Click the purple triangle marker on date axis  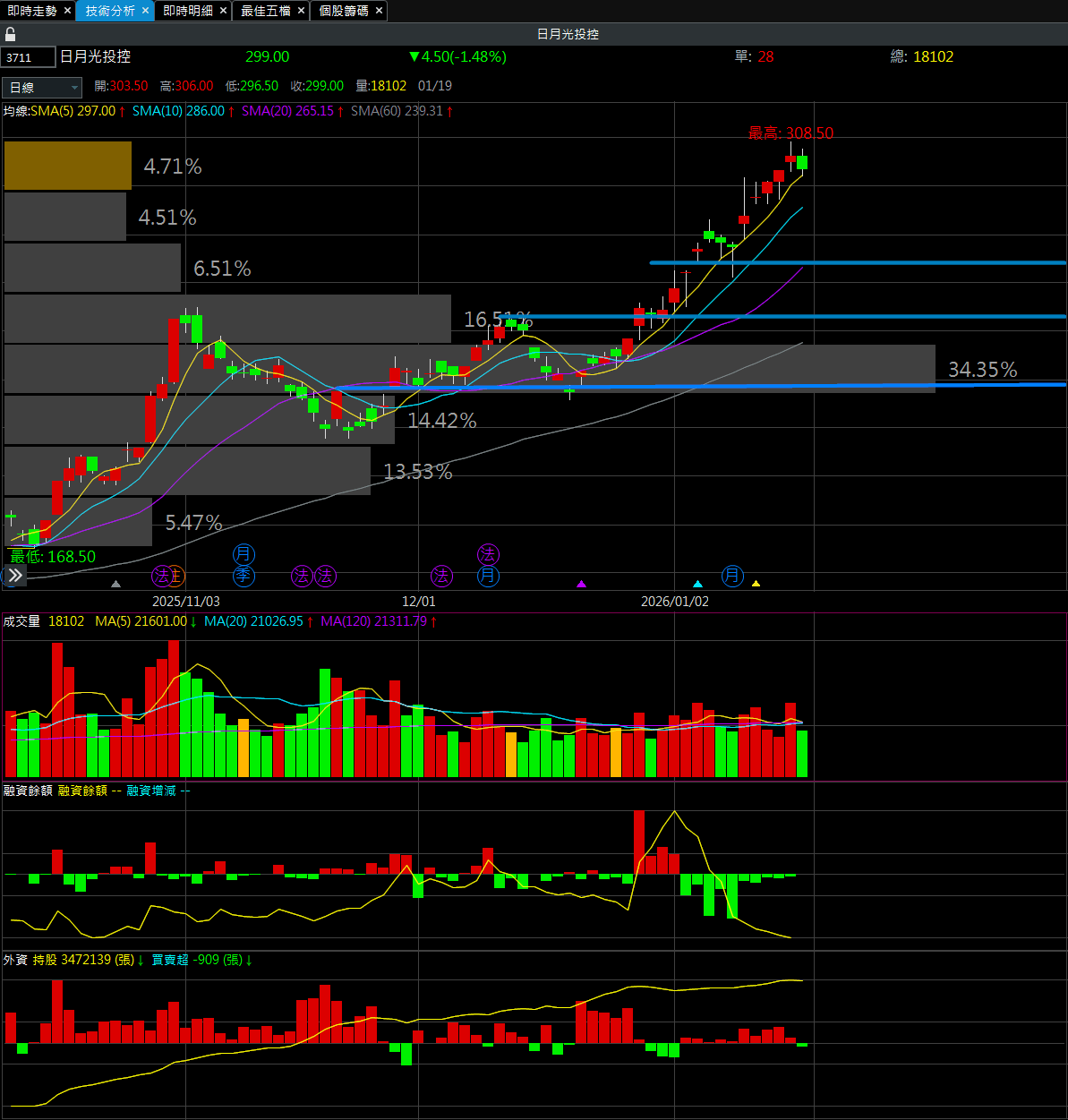[x=582, y=584]
